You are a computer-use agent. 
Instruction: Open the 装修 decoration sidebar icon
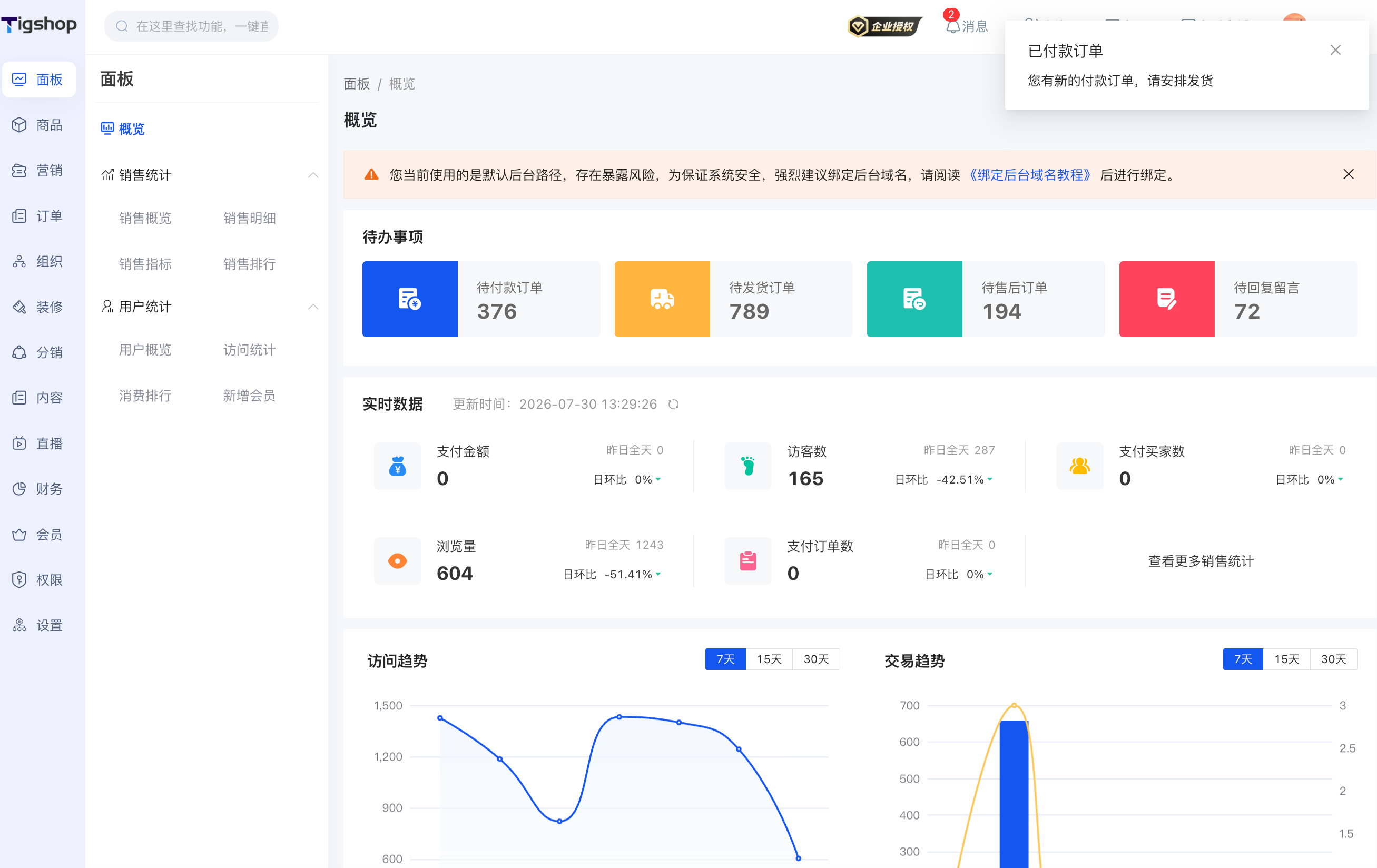tap(19, 307)
